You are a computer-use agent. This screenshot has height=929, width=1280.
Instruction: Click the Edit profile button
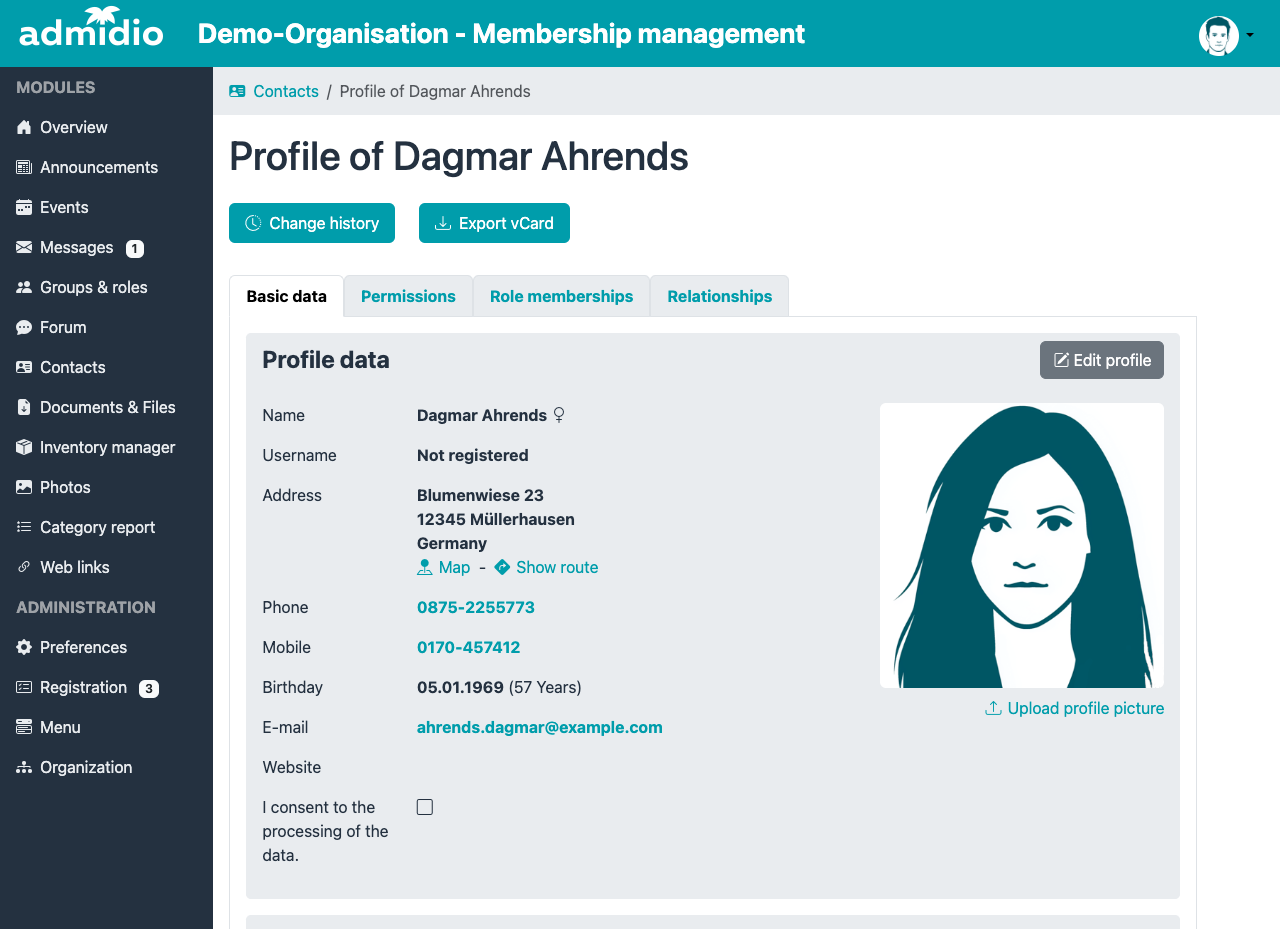coord(1102,360)
